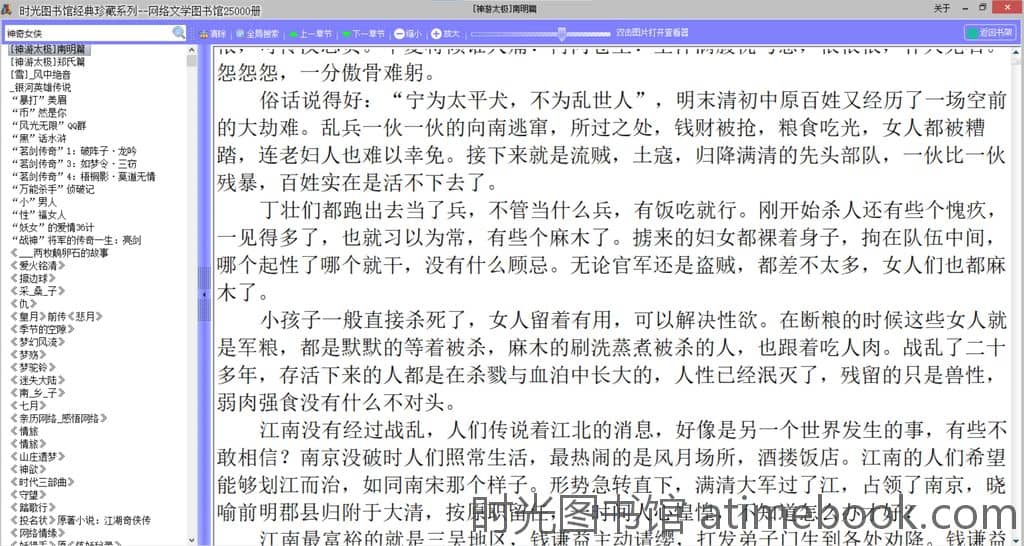This screenshot has height=546, width=1024.
Task: Return to library via 返回书架
Action: (x=989, y=33)
